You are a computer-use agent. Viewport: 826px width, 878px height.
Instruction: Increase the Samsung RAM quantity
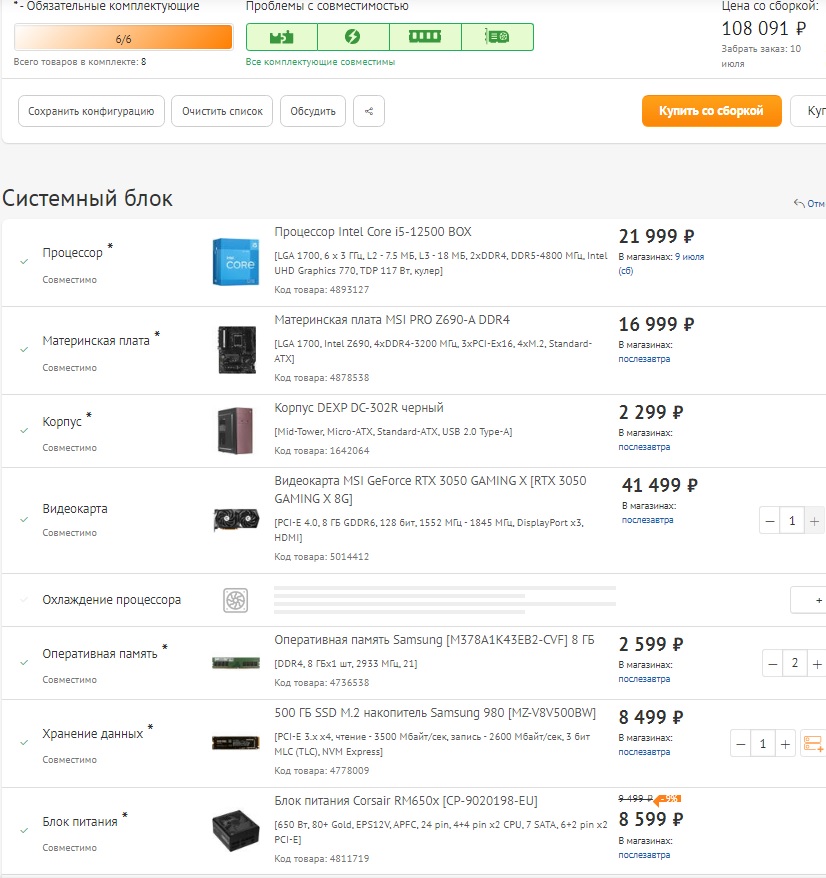point(817,664)
